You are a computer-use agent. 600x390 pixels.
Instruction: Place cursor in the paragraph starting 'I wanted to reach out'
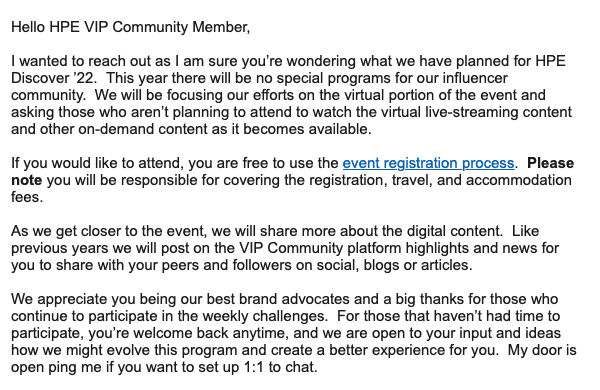pos(292,95)
